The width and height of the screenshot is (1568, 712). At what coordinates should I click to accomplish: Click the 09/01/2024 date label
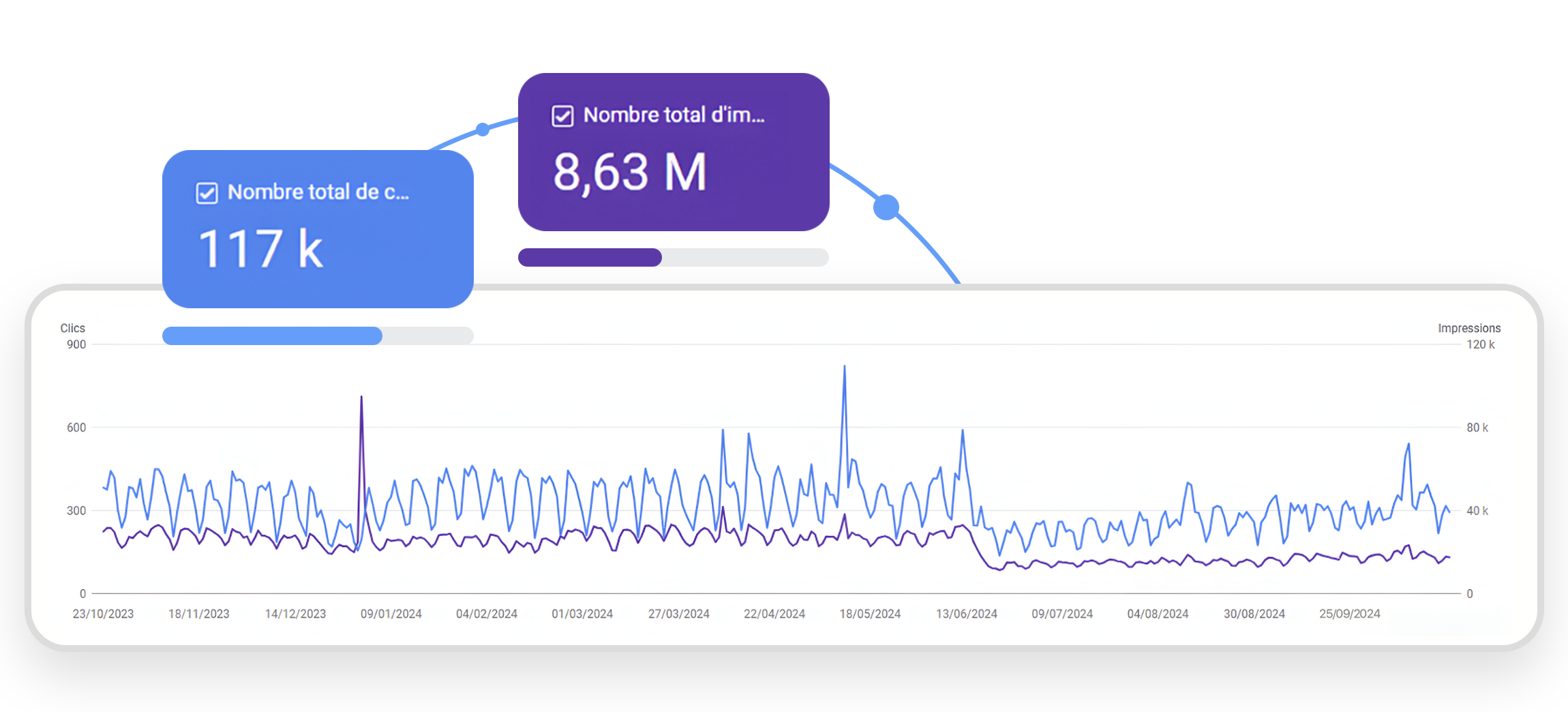click(391, 614)
